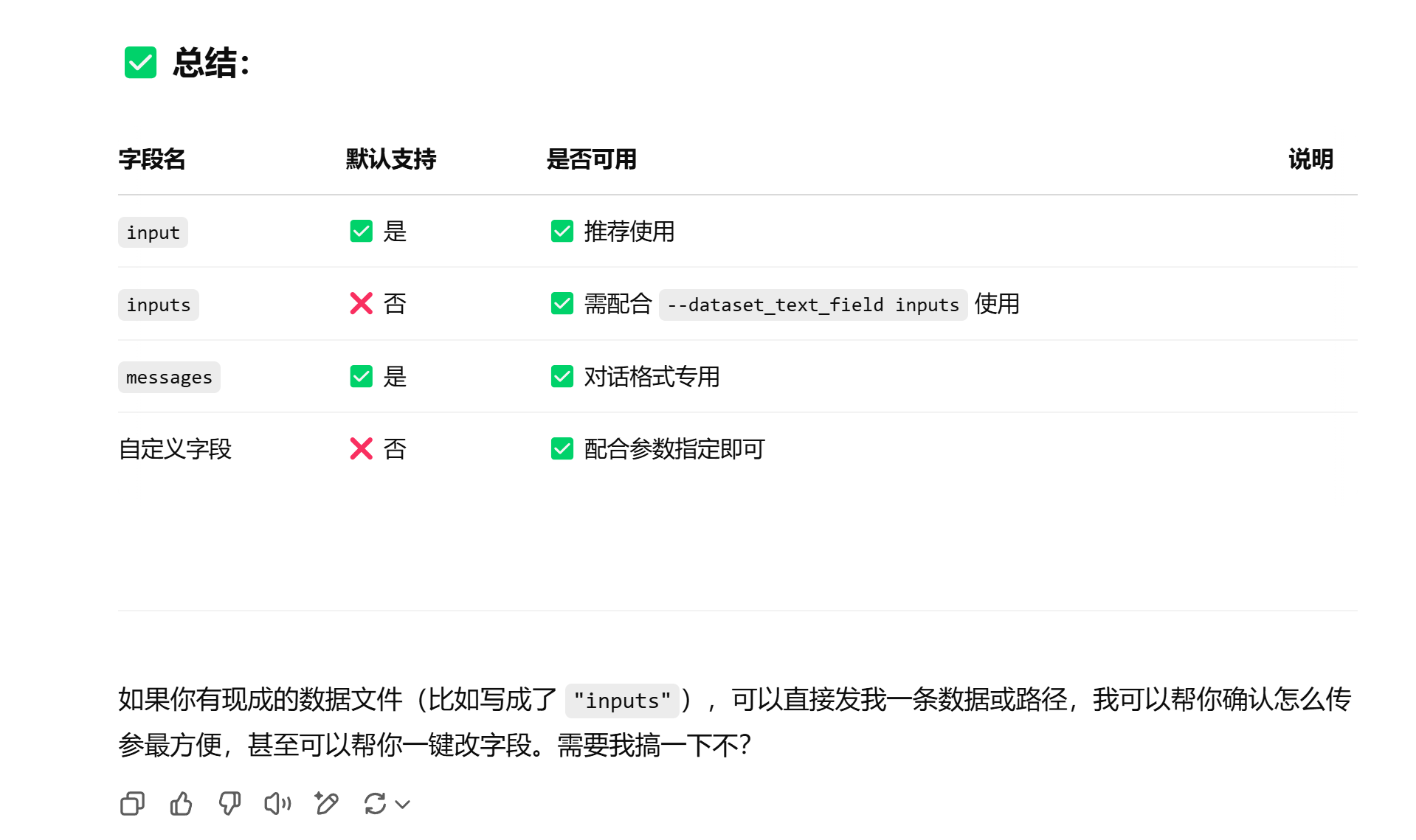The height and width of the screenshot is (840, 1416).
Task: Click the 字段名 column header
Action: [152, 159]
